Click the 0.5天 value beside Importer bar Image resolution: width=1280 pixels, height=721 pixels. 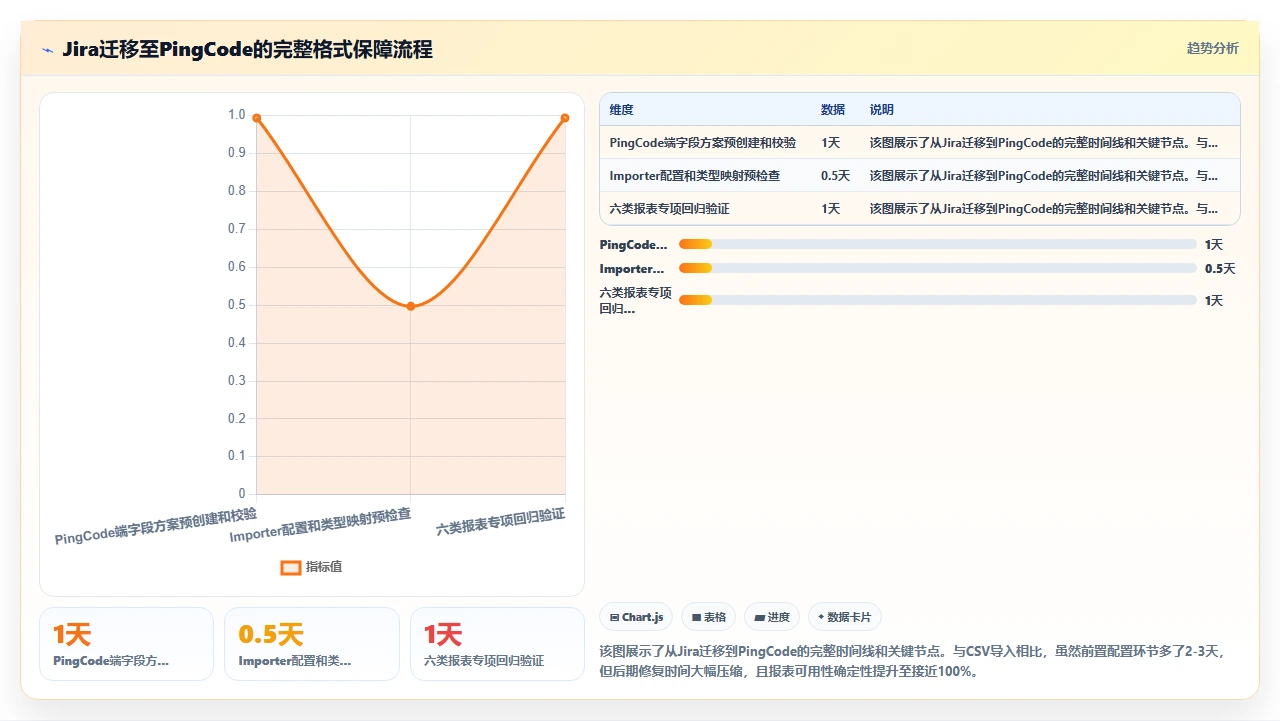(1220, 269)
